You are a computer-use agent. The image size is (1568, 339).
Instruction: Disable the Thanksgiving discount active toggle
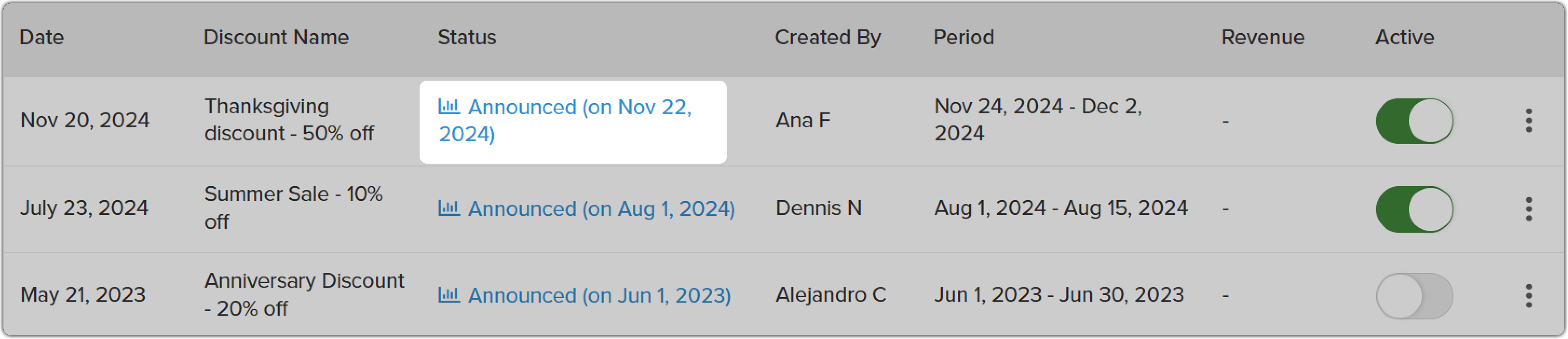1414,121
